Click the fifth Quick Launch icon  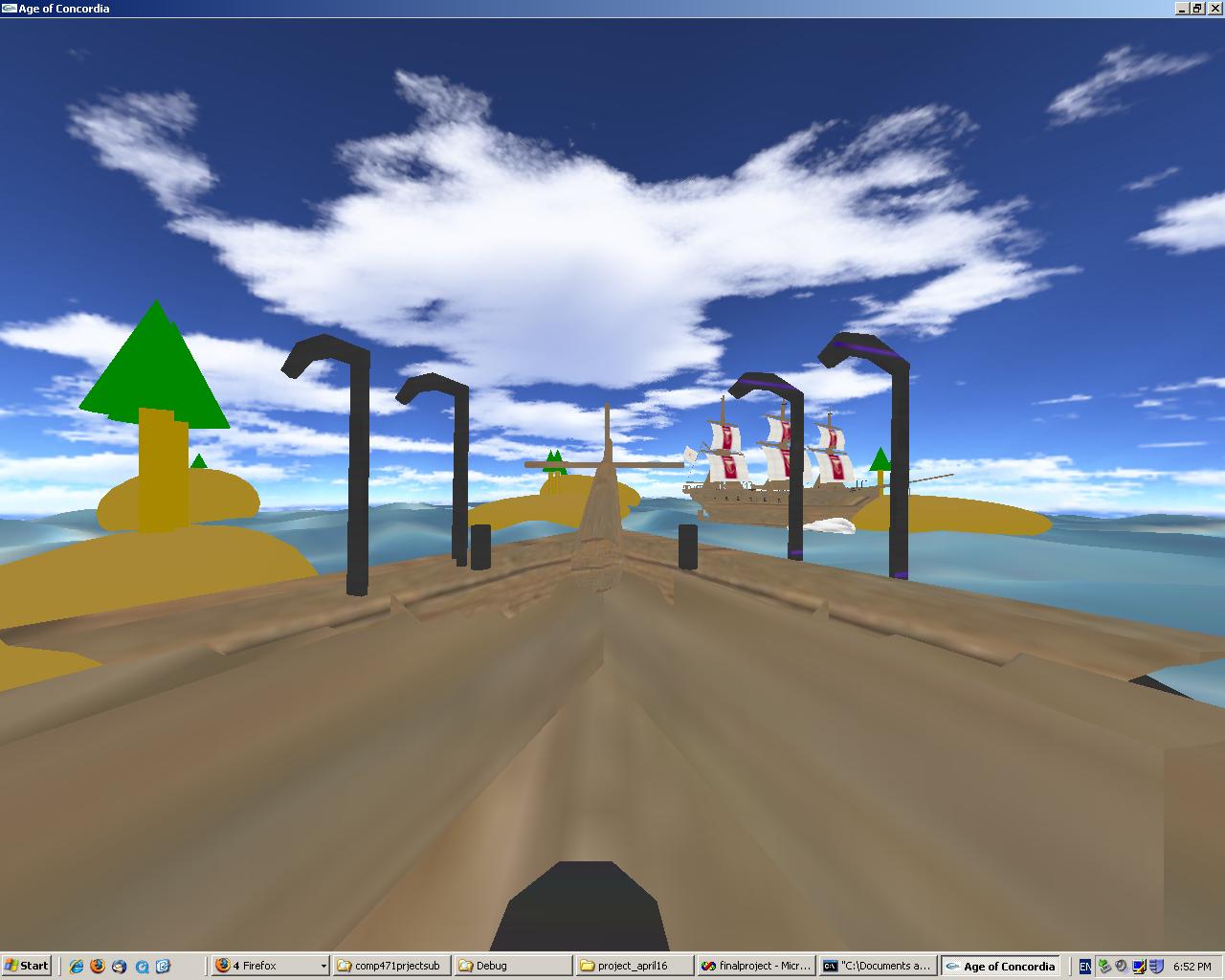tap(163, 966)
